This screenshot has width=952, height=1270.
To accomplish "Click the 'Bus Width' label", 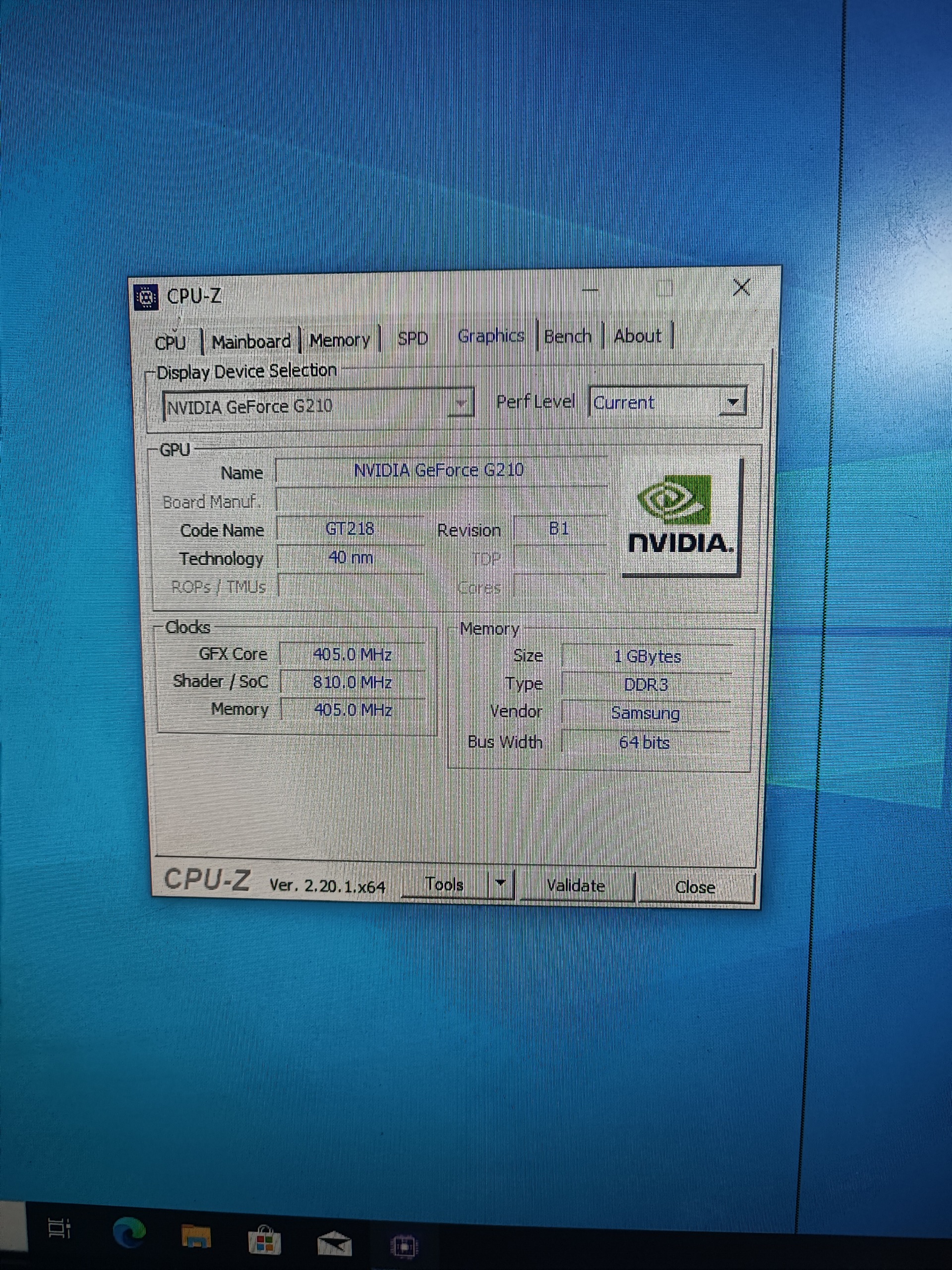I will pyautogui.click(x=505, y=742).
